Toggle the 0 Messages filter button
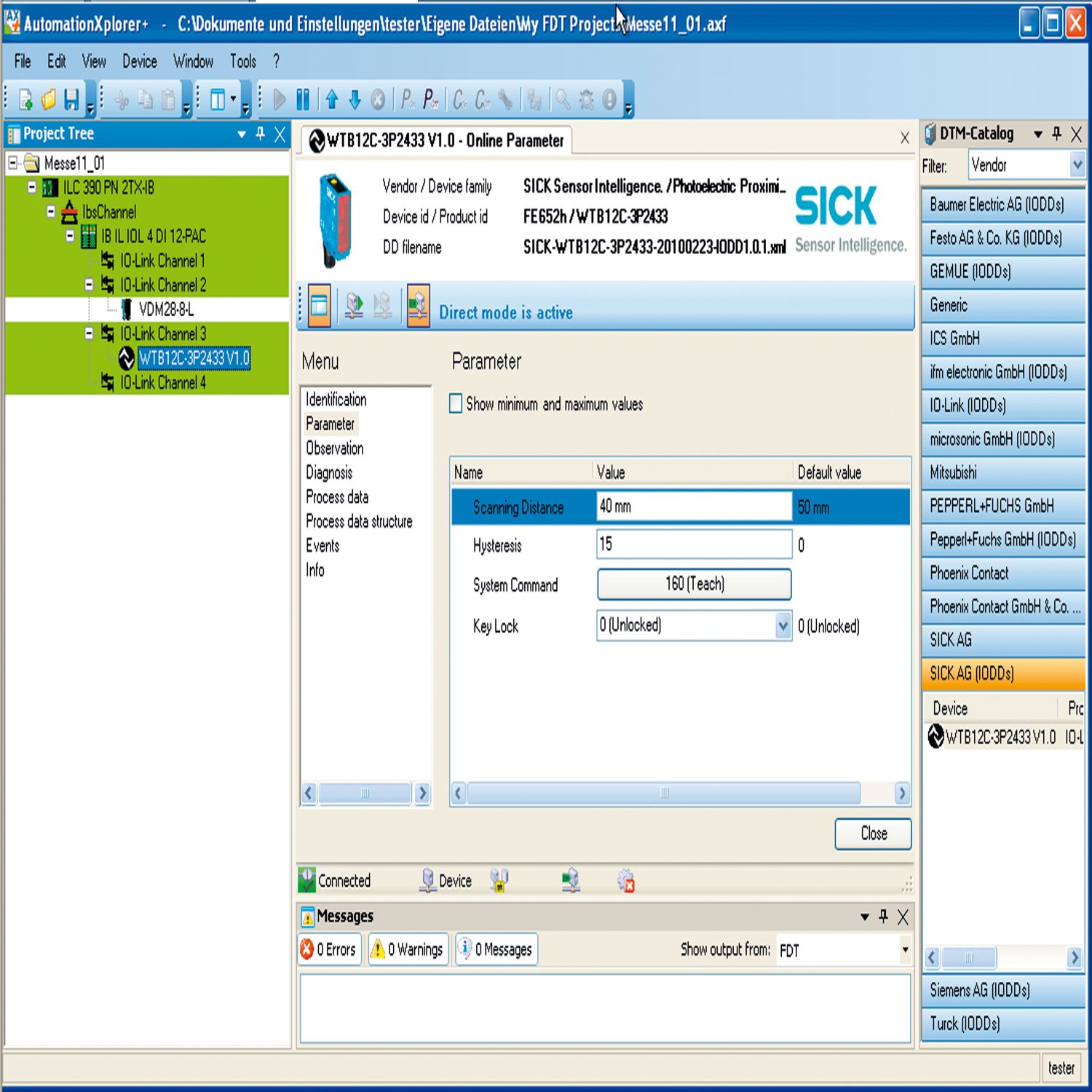The width and height of the screenshot is (1092, 1092). (496, 949)
